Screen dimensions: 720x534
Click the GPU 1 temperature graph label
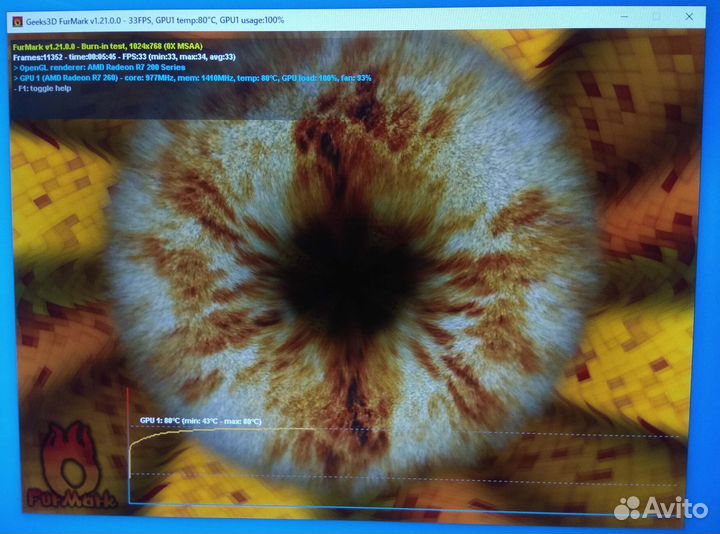199,421
